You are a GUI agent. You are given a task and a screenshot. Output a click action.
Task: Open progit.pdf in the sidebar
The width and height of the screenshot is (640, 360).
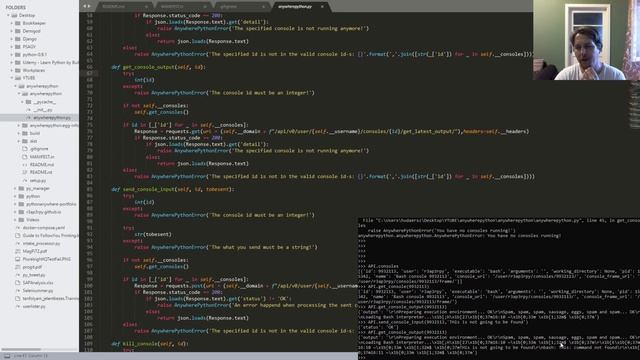click(x=32, y=267)
